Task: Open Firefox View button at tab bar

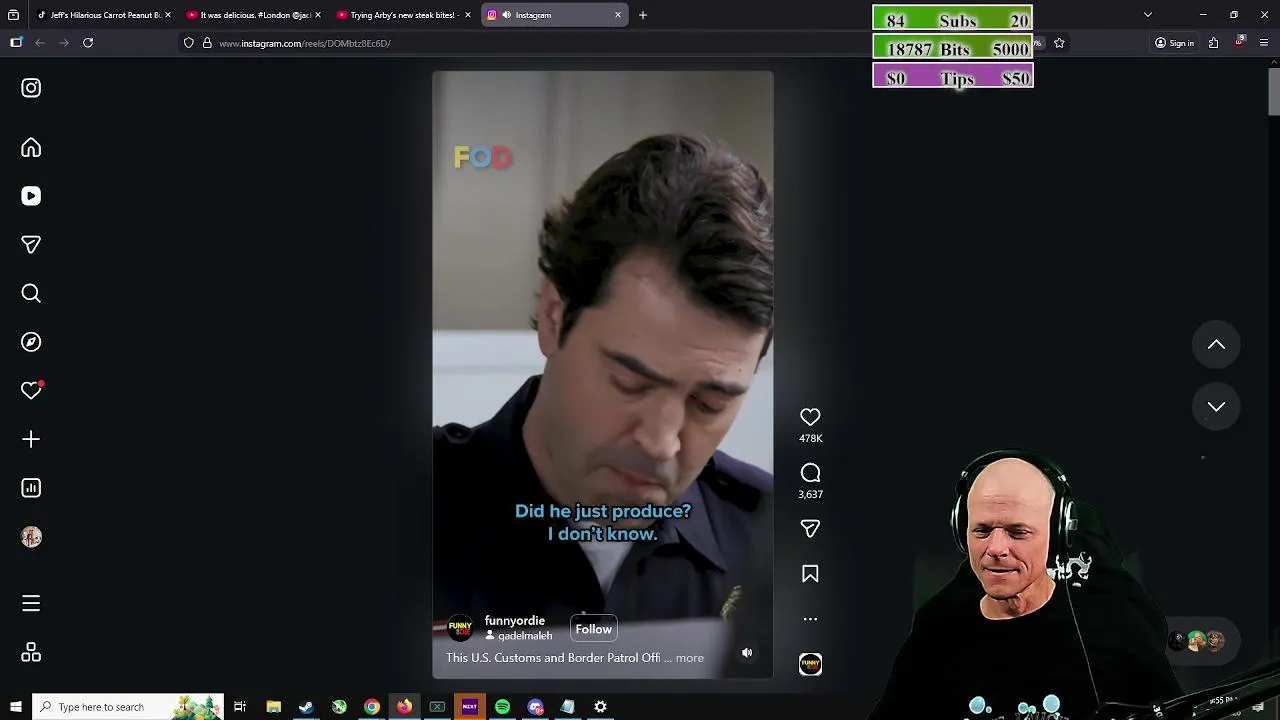Action: [14, 15]
